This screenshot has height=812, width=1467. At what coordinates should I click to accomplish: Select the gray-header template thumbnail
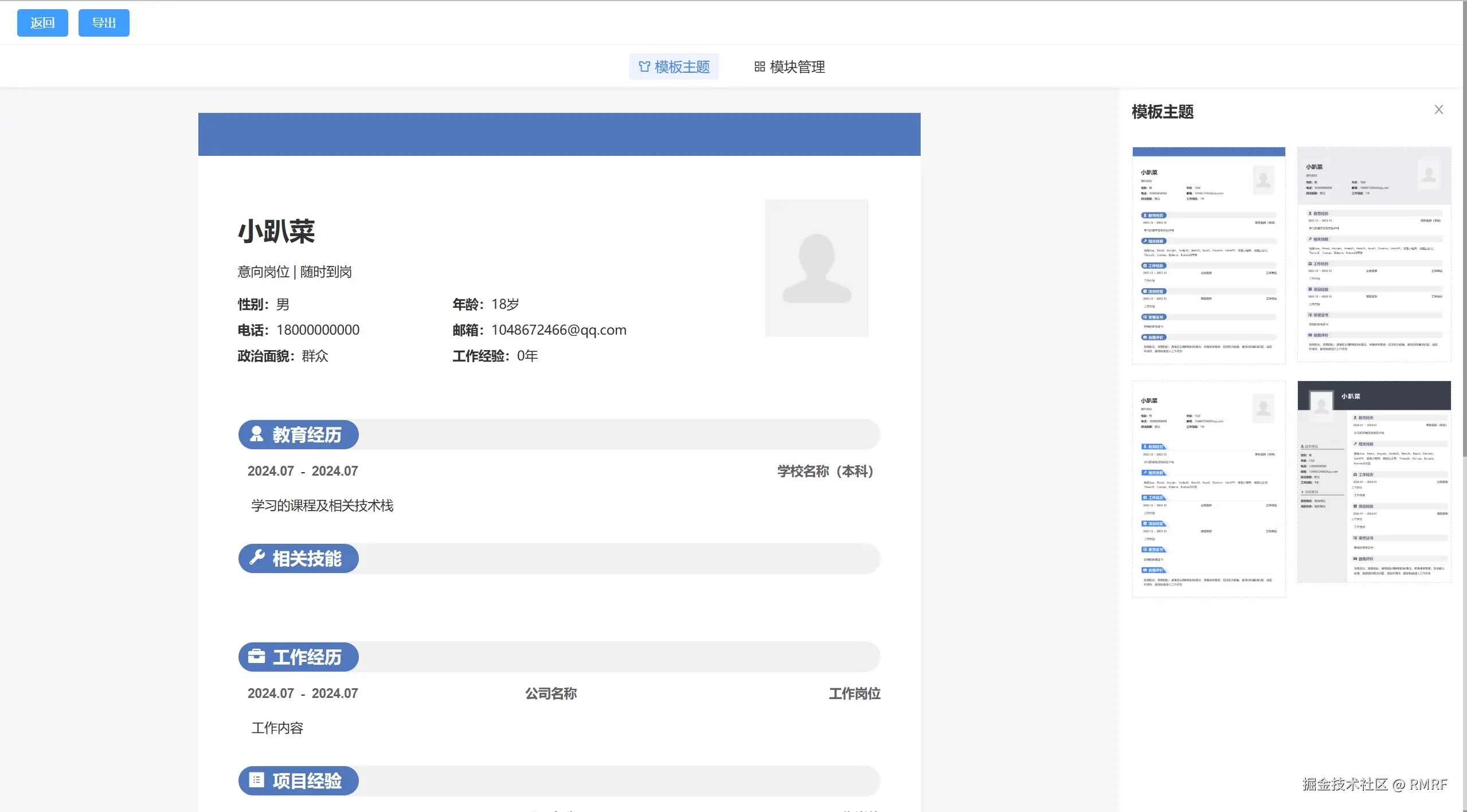tap(1374, 254)
